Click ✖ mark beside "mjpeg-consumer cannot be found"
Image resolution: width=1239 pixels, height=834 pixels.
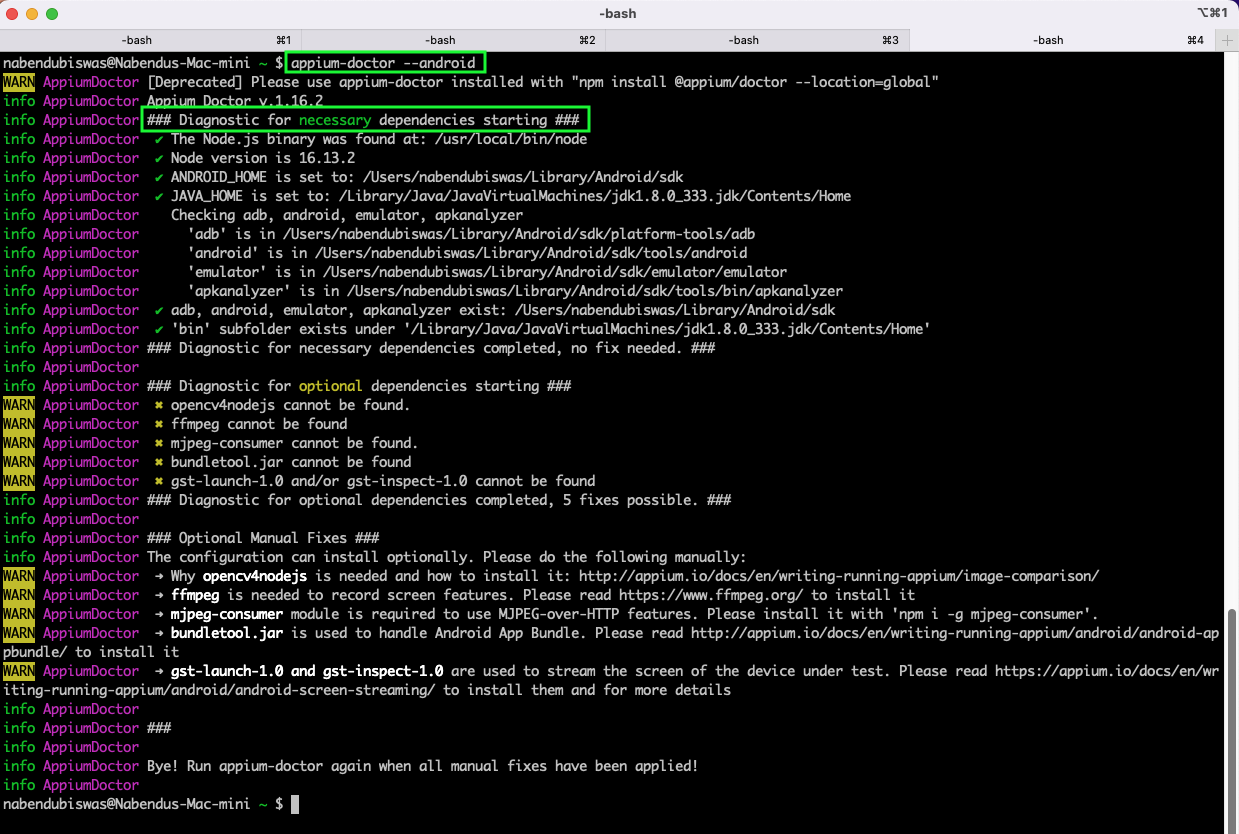coord(159,443)
